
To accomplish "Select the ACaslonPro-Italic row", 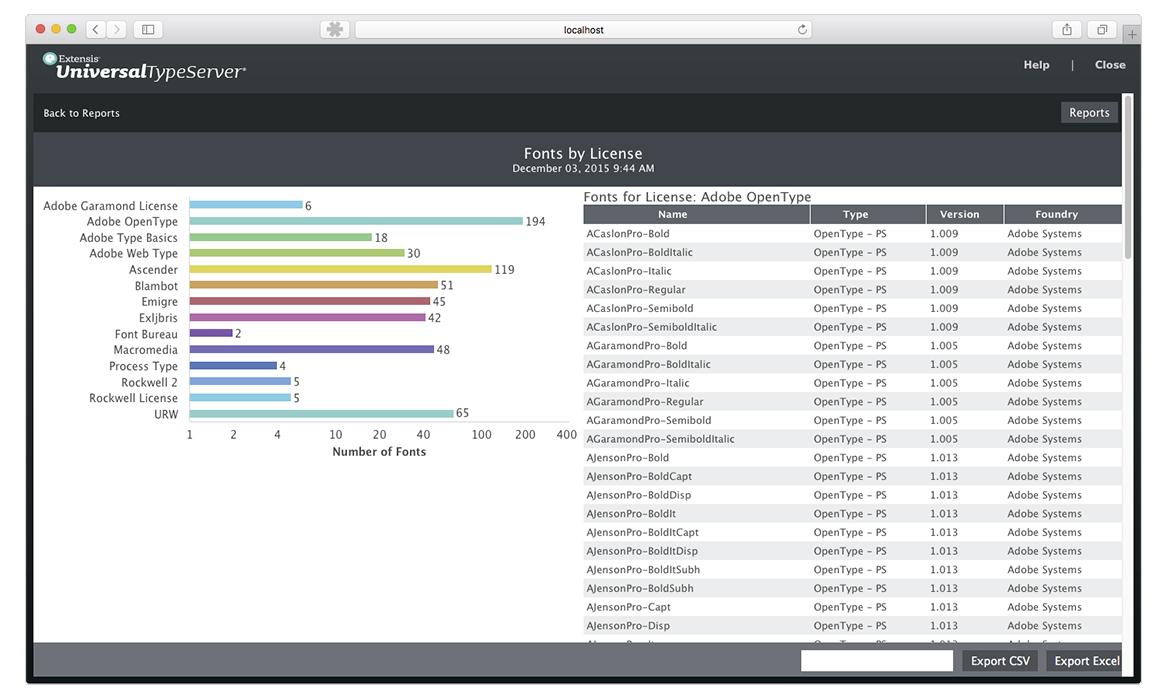I will 852,271.
